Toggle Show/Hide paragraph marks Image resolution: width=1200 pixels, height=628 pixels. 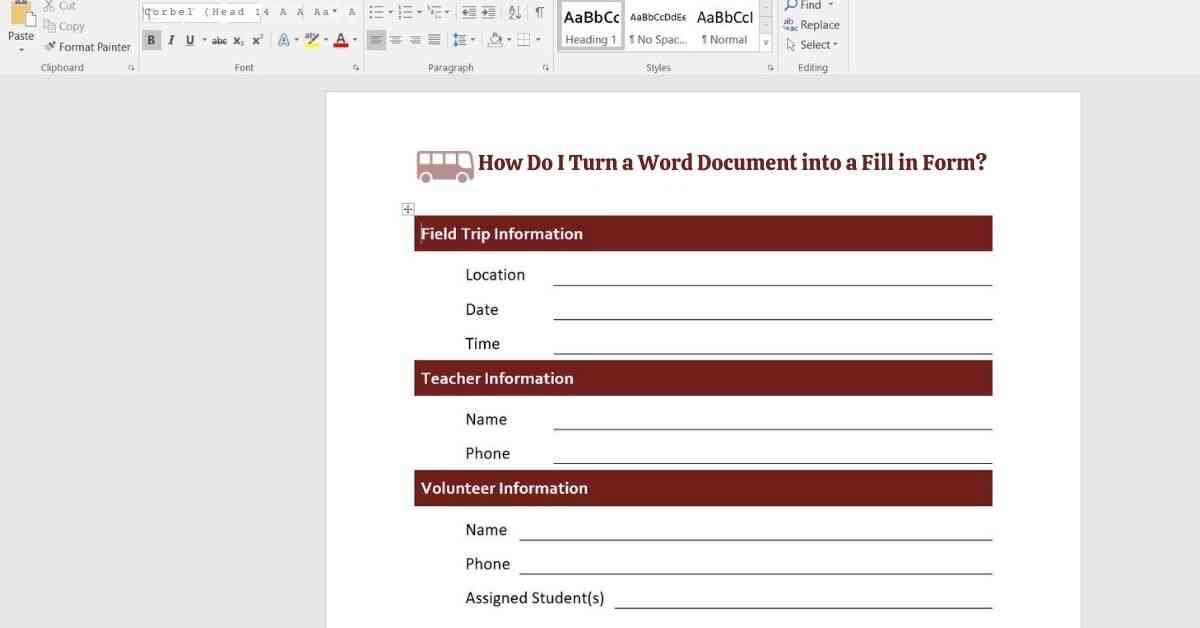click(539, 13)
